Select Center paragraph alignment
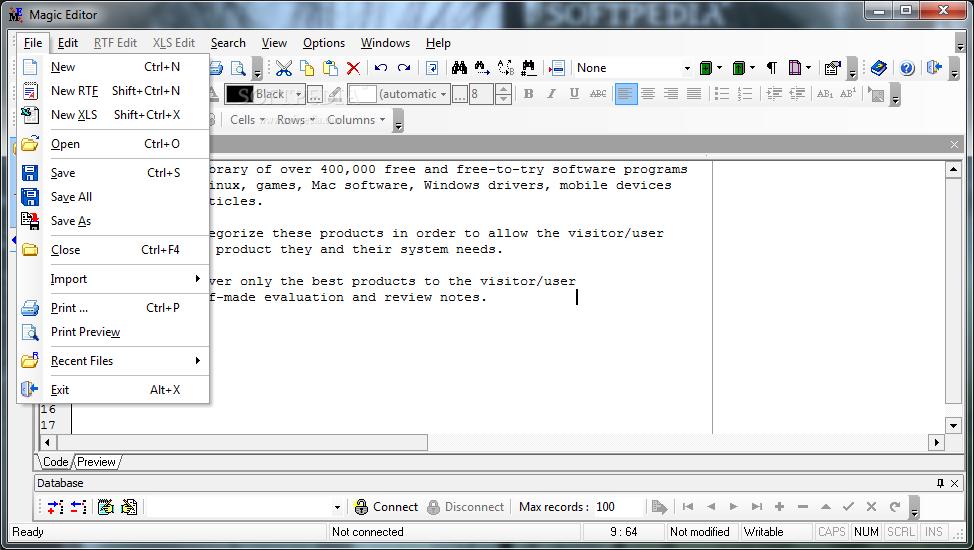Image resolution: width=974 pixels, height=550 pixels. tap(648, 94)
